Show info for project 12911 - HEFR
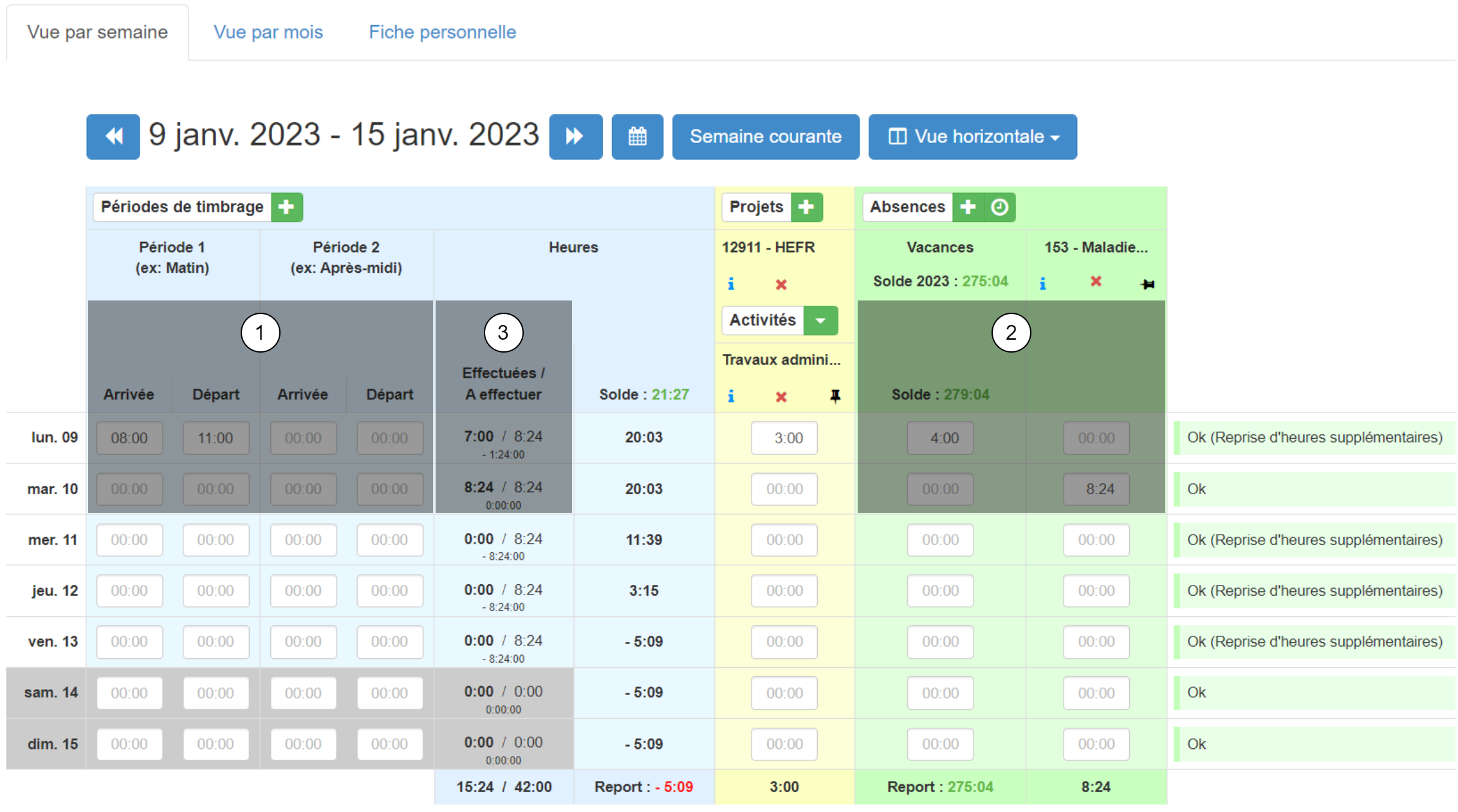The width and height of the screenshot is (1458, 812). click(x=731, y=284)
